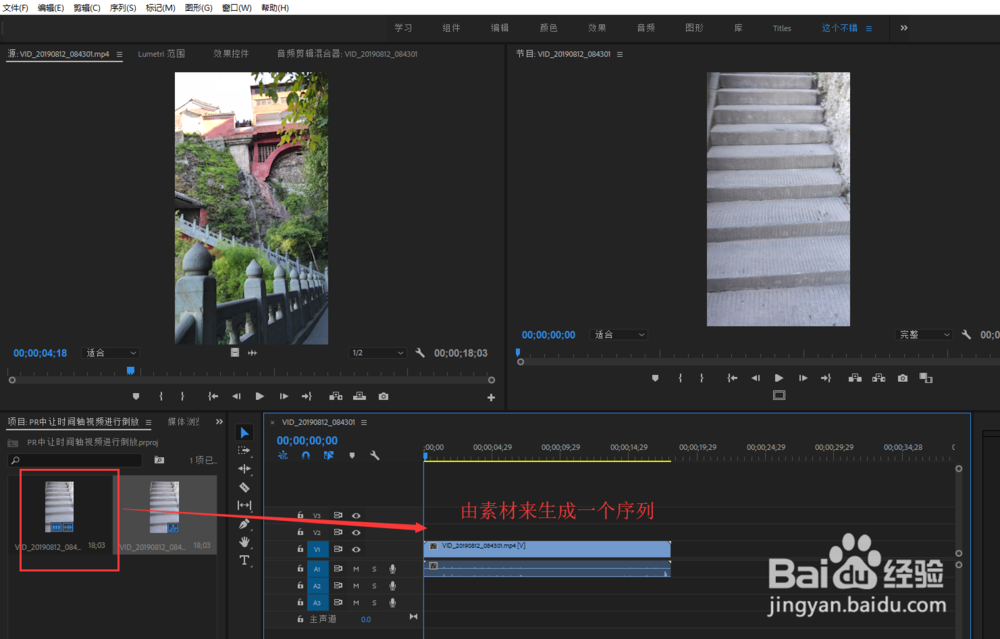Select the Track Select Forward tool
This screenshot has width=1000, height=639.
click(x=244, y=450)
